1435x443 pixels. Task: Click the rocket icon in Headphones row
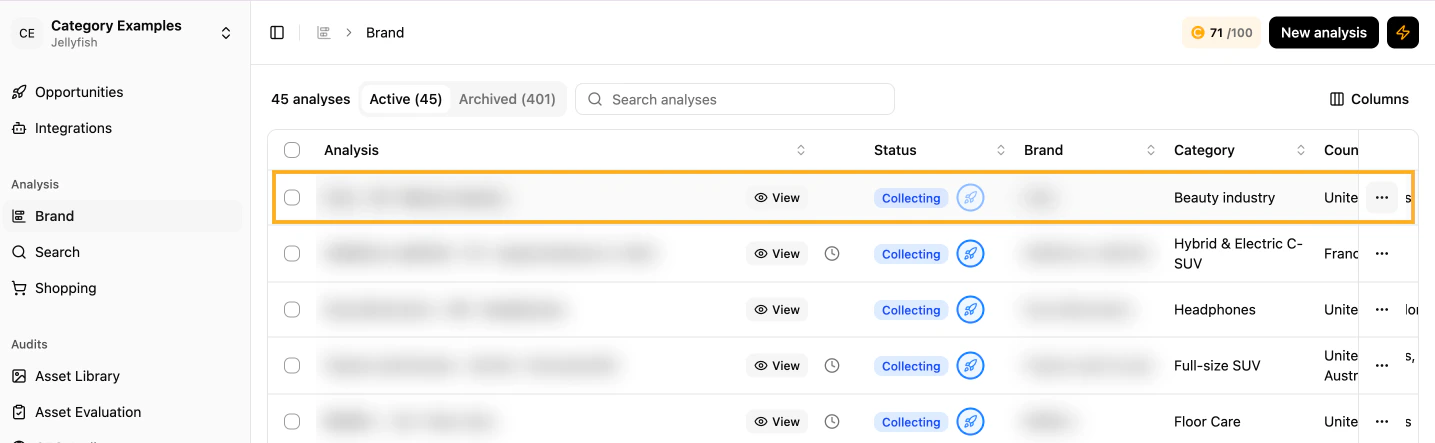970,310
